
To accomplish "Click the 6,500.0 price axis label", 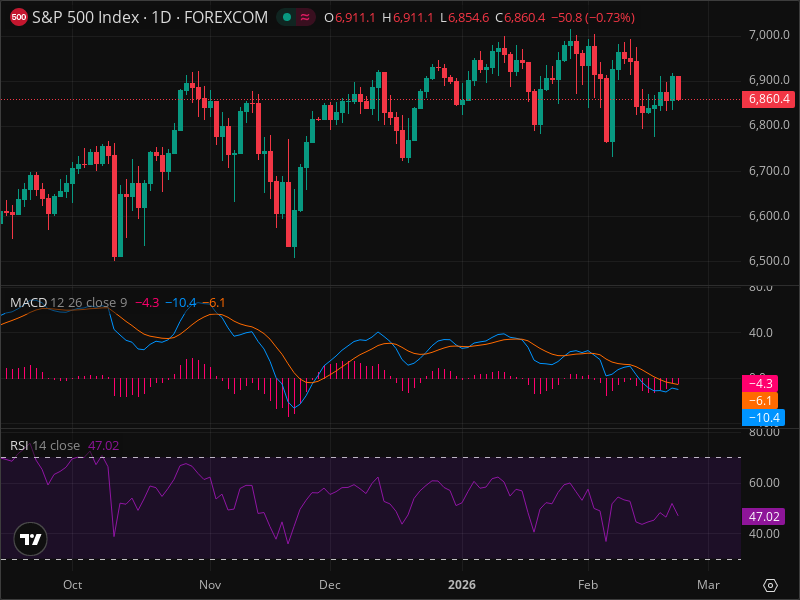I will point(769,261).
